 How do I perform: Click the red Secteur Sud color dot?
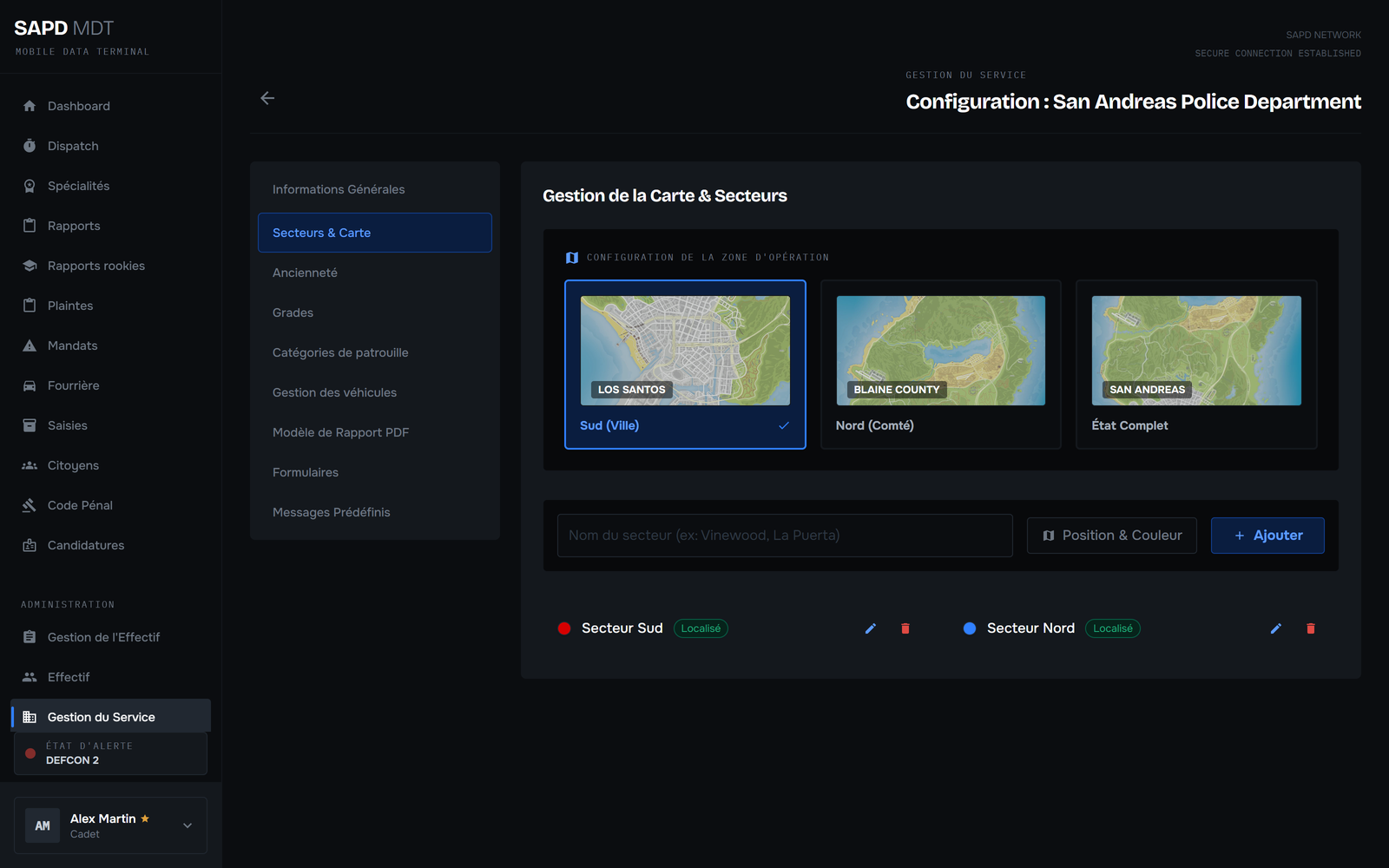564,628
